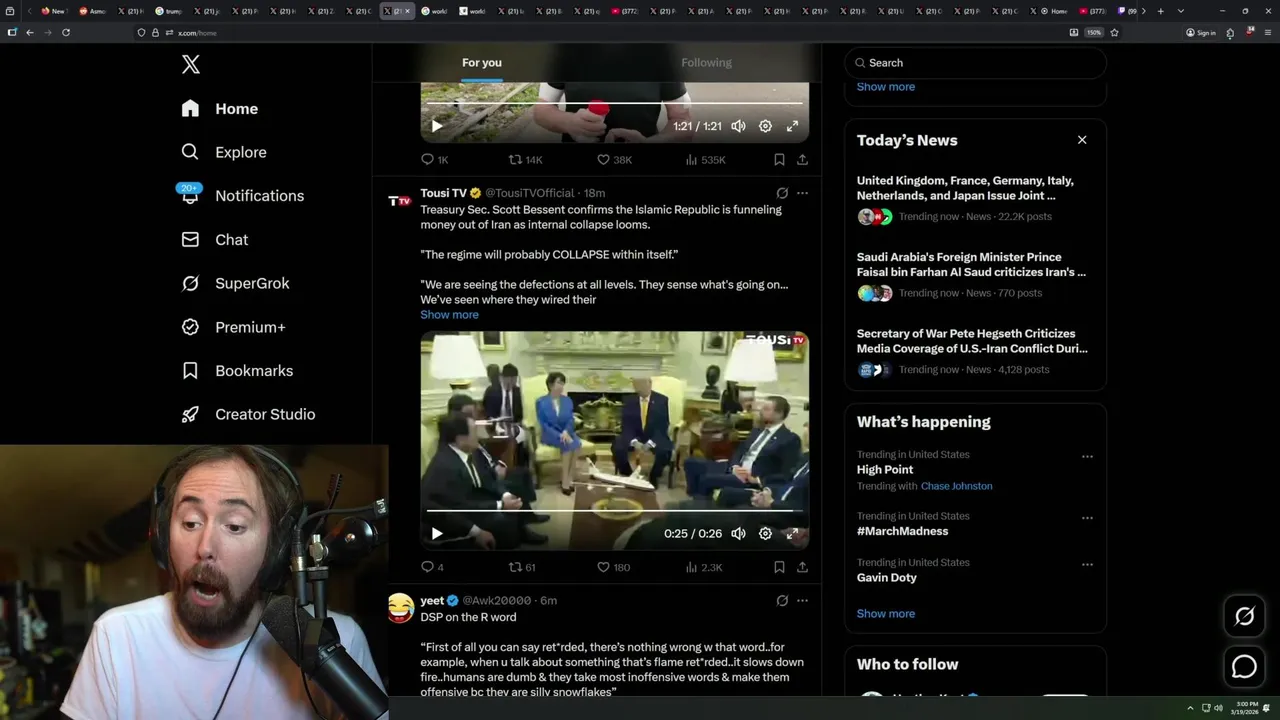This screenshot has height=720, width=1280.
Task: Open Grok icon on yeet post
Action: point(782,601)
